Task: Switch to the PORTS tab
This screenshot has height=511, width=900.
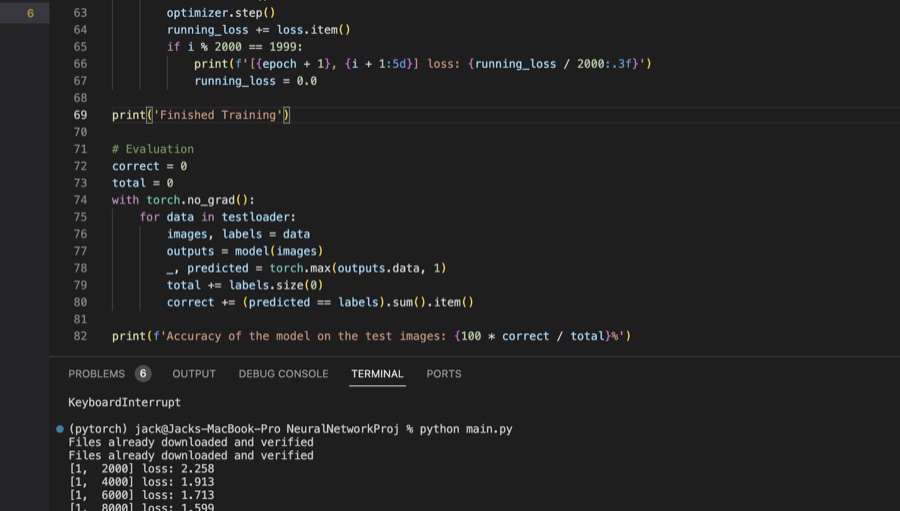Action: coord(444,374)
